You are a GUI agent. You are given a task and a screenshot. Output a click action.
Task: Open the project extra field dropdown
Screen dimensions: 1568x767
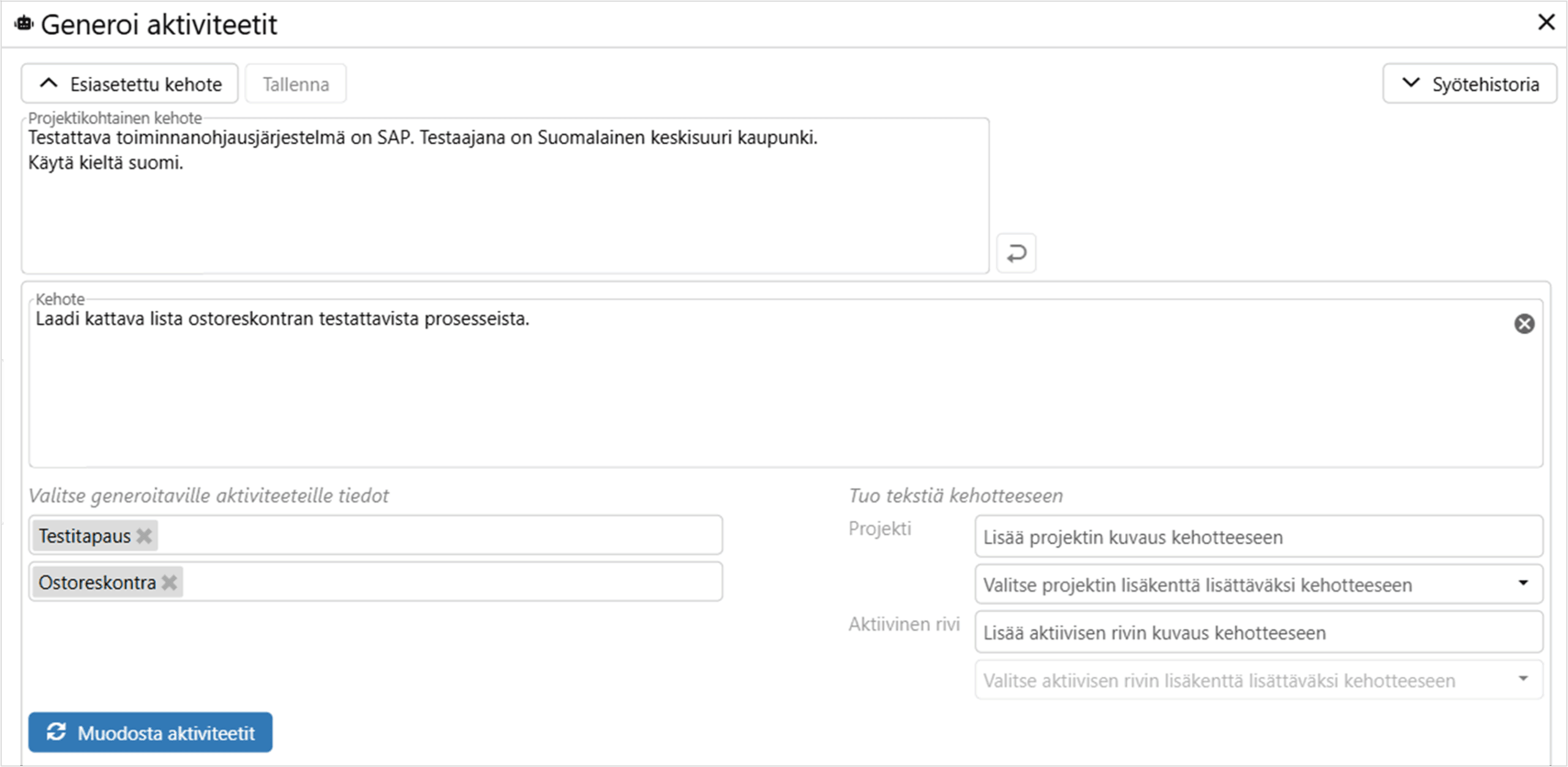click(1258, 585)
